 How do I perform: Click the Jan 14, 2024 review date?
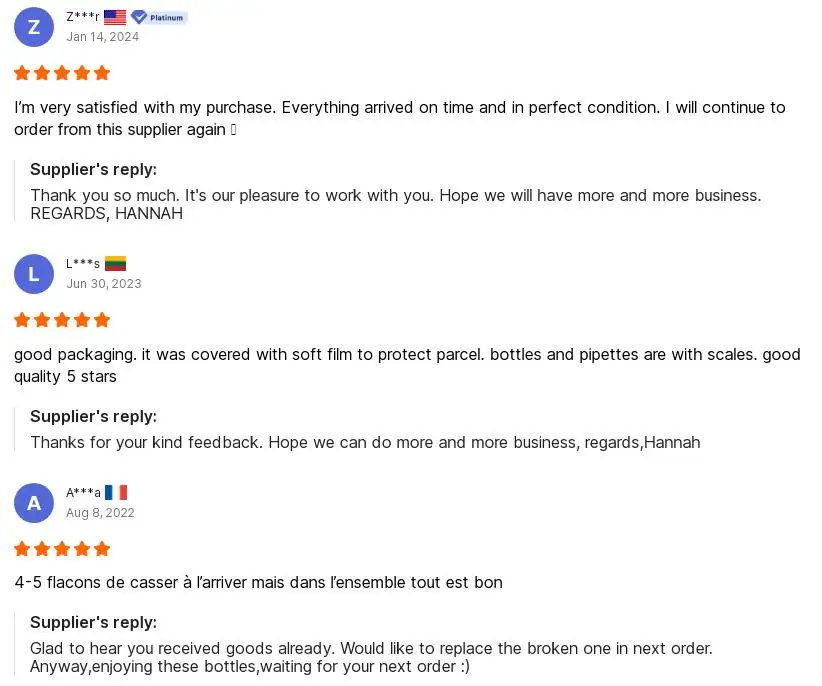click(102, 37)
